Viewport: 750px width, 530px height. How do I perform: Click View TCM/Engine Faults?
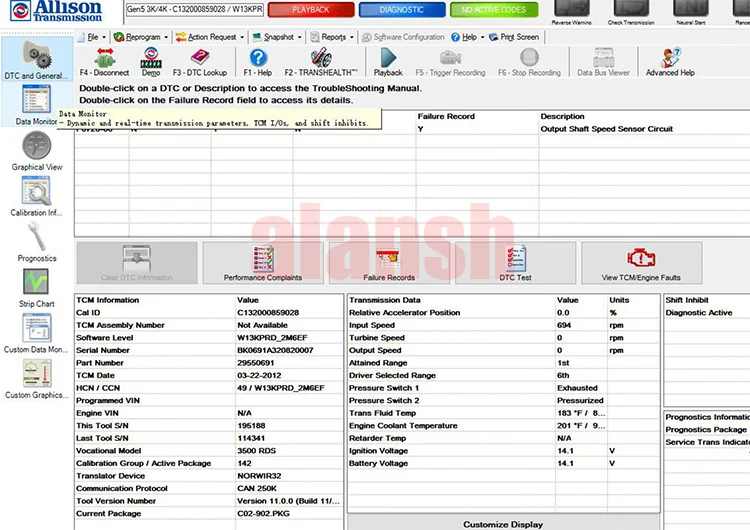tap(641, 263)
